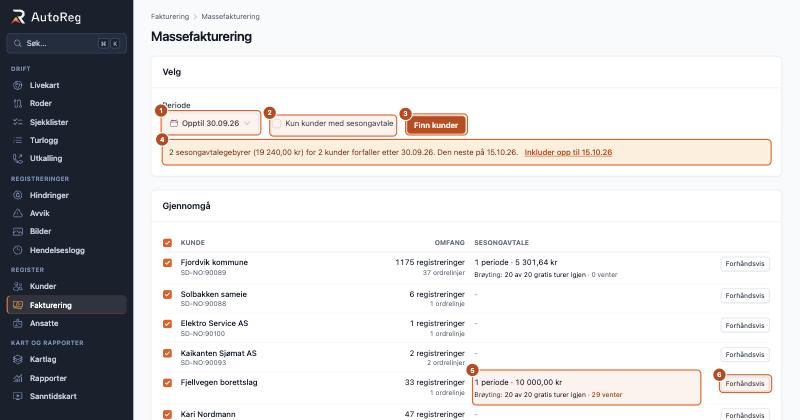Click Forhåndsvis for Fjellvegen borettslag
This screenshot has height=420, width=800.
(x=745, y=383)
